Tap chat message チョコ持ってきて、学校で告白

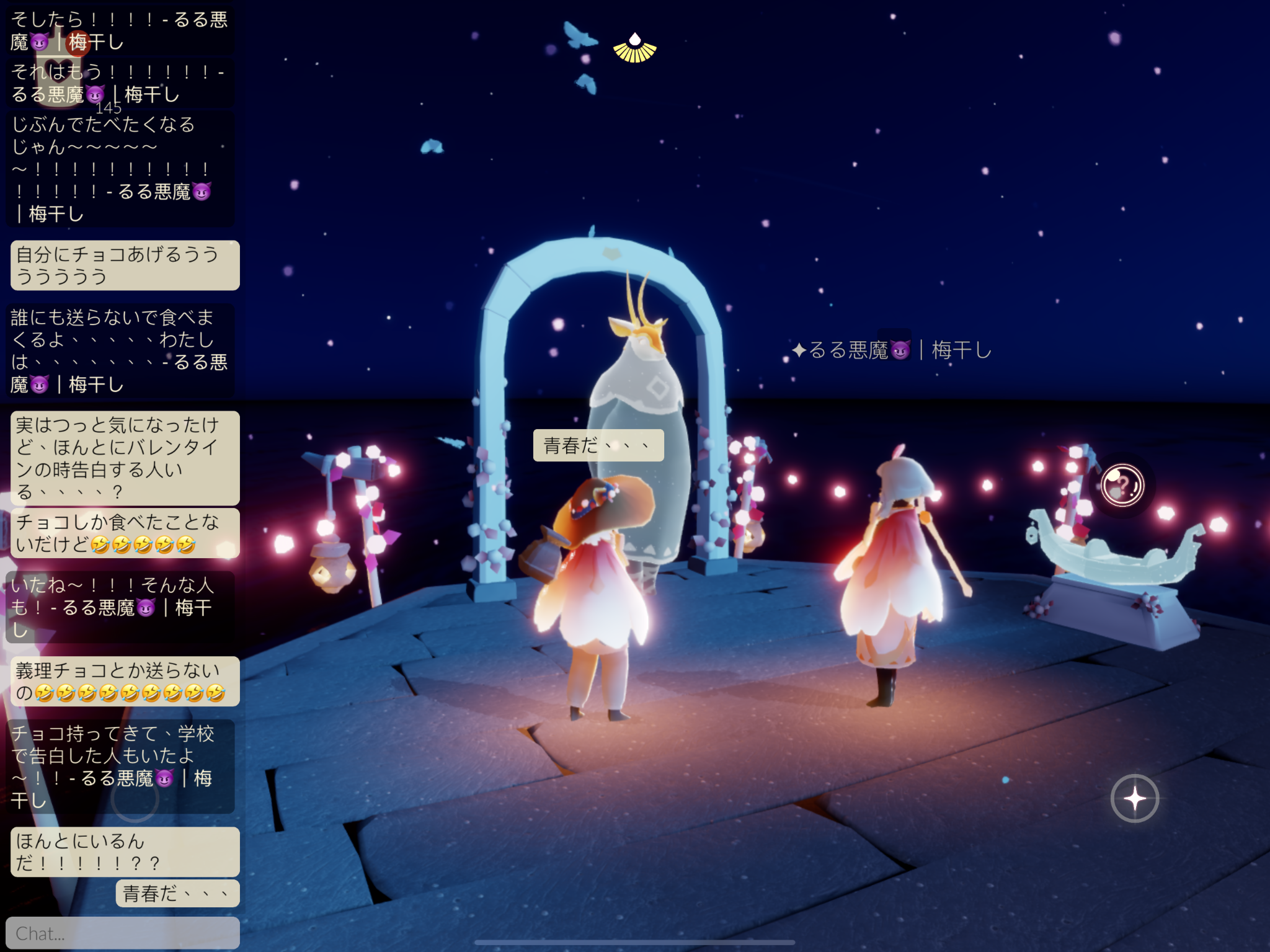pyautogui.click(x=120, y=767)
